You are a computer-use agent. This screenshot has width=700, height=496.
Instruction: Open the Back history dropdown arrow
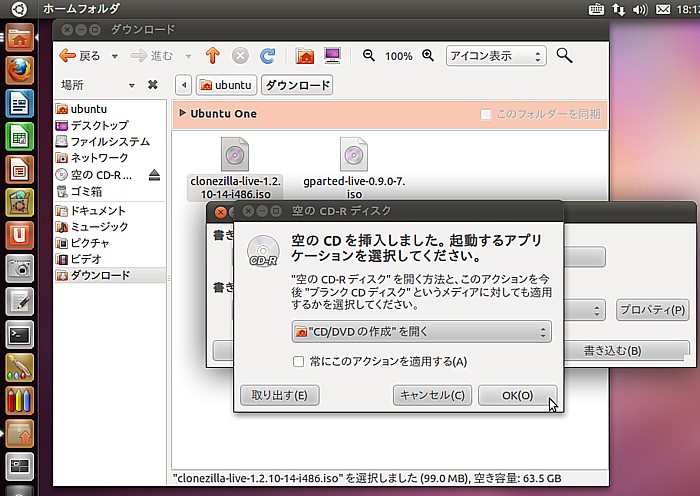click(115, 56)
